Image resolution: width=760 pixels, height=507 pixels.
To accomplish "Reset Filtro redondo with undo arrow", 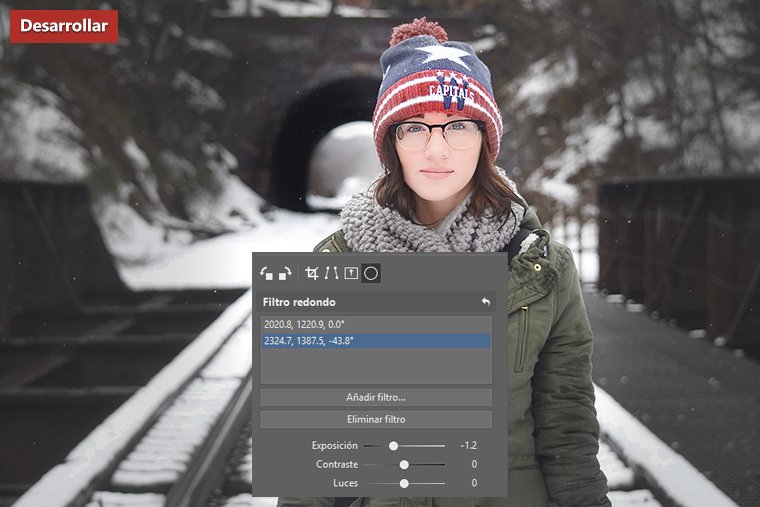I will (486, 302).
